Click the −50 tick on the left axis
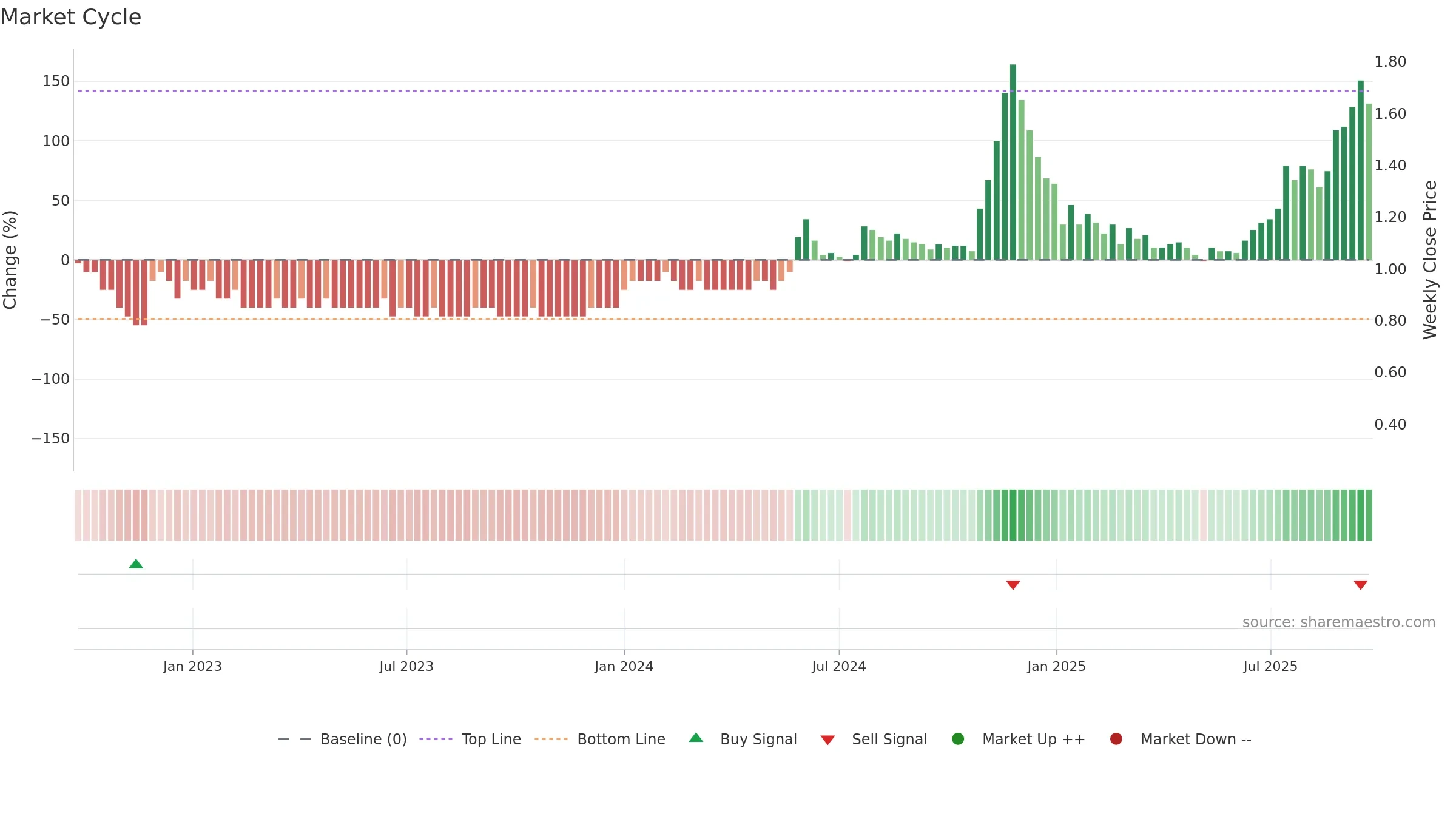The image size is (1456, 819). (x=55, y=320)
